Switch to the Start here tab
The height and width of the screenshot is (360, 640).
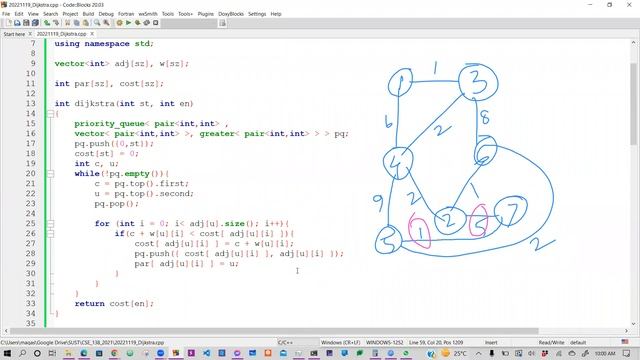tap(14, 34)
